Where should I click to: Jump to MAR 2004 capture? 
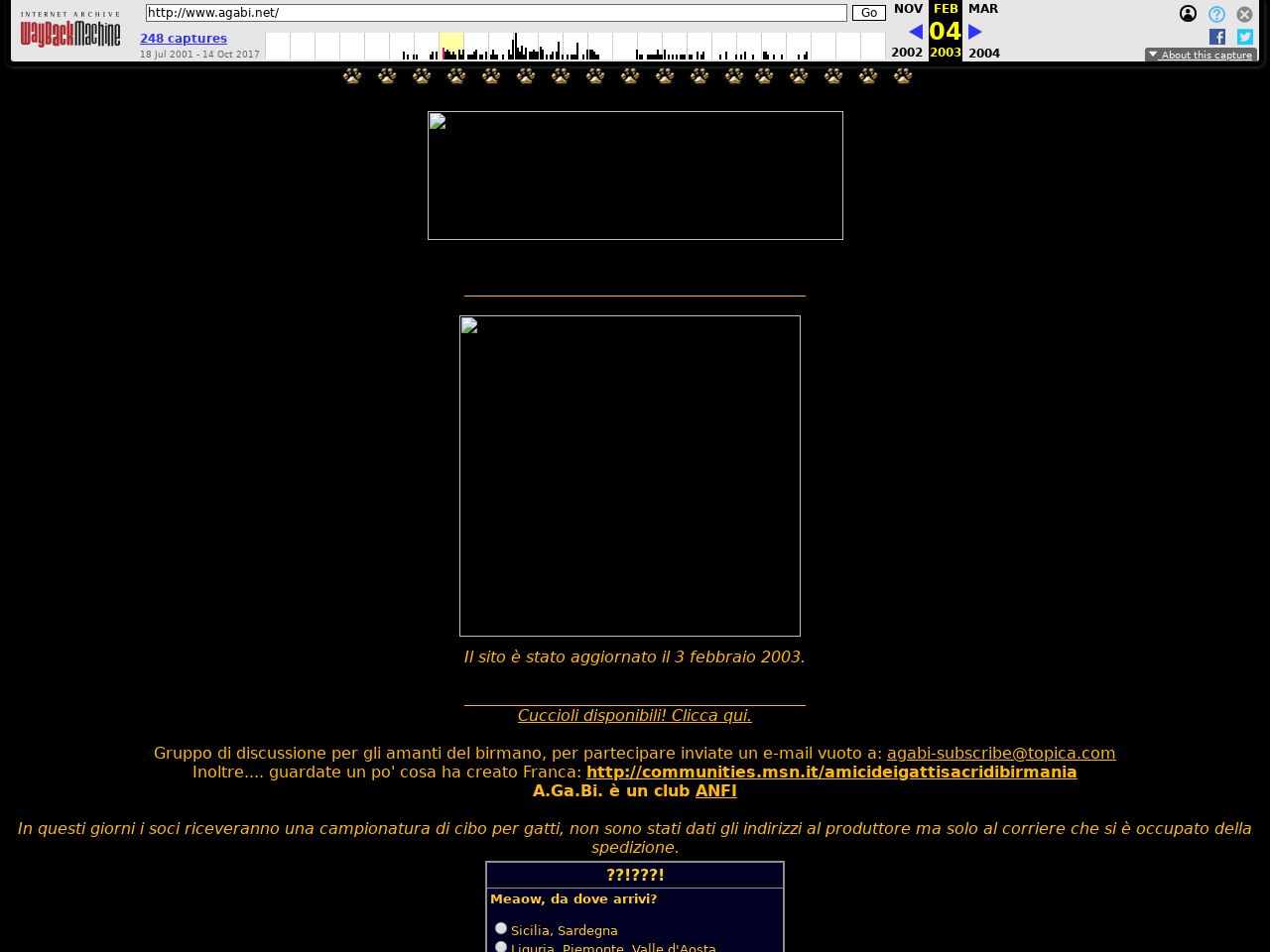982,9
